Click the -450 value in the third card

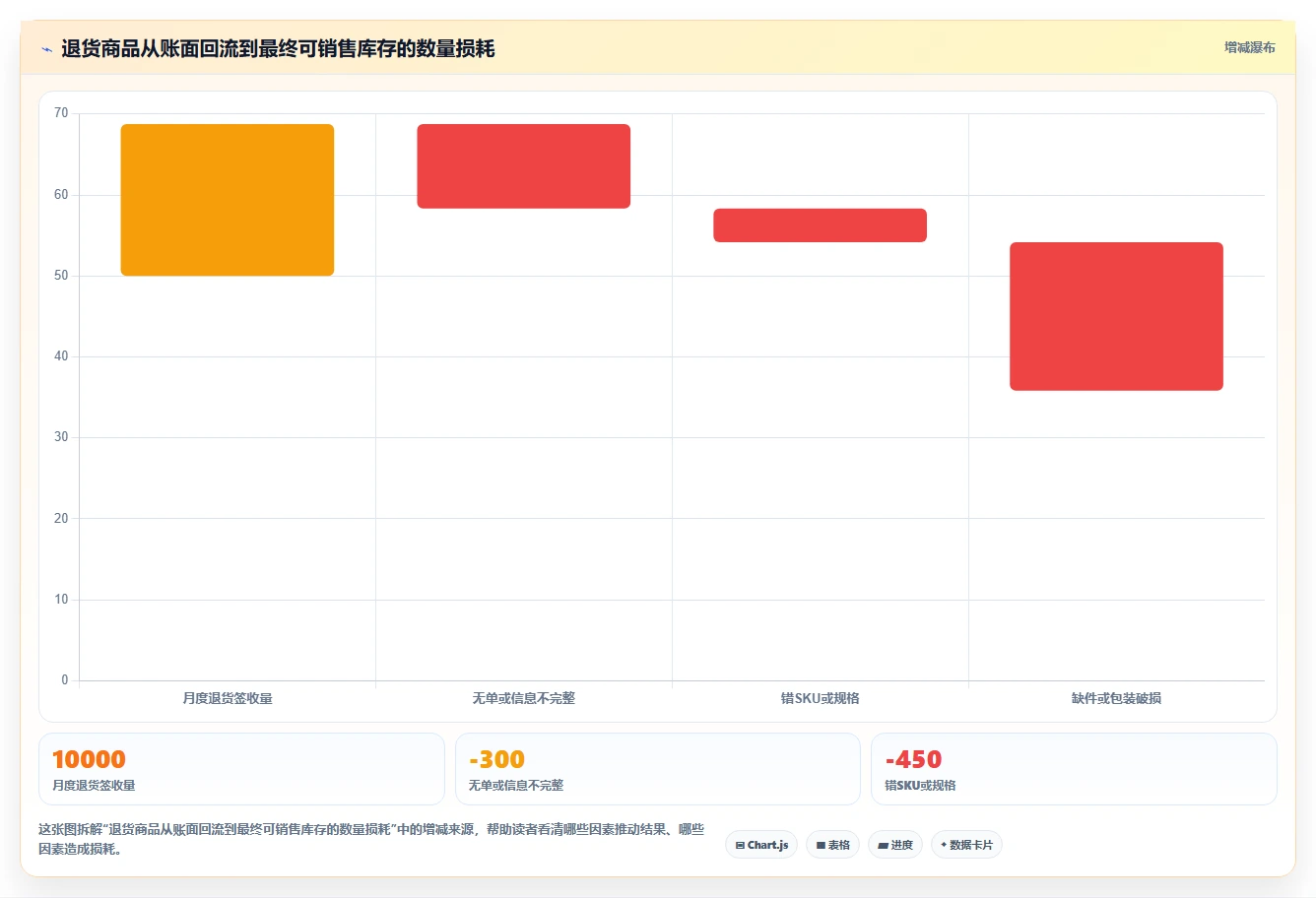point(913,759)
